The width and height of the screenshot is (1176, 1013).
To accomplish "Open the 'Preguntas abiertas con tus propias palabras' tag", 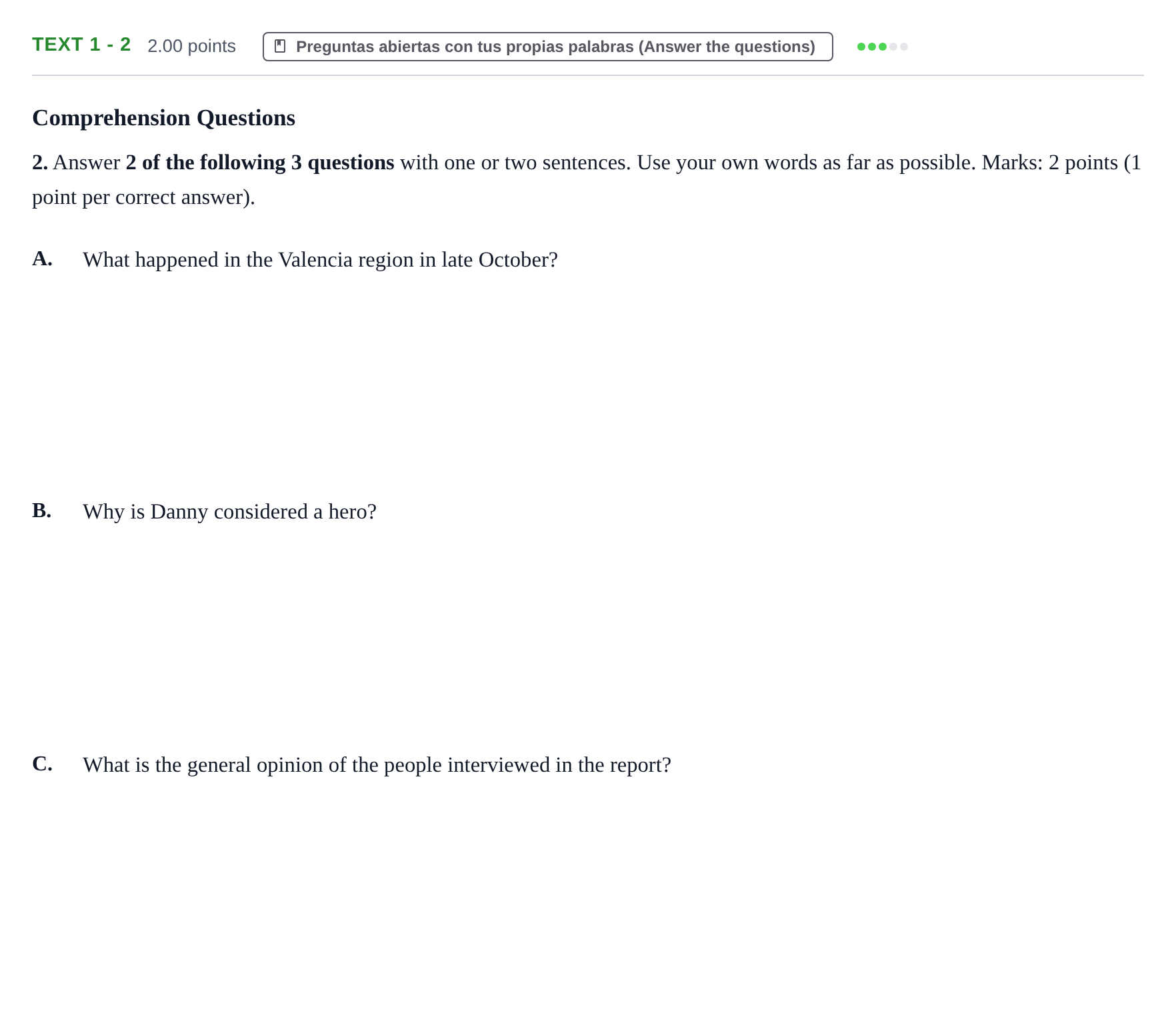I will point(548,47).
